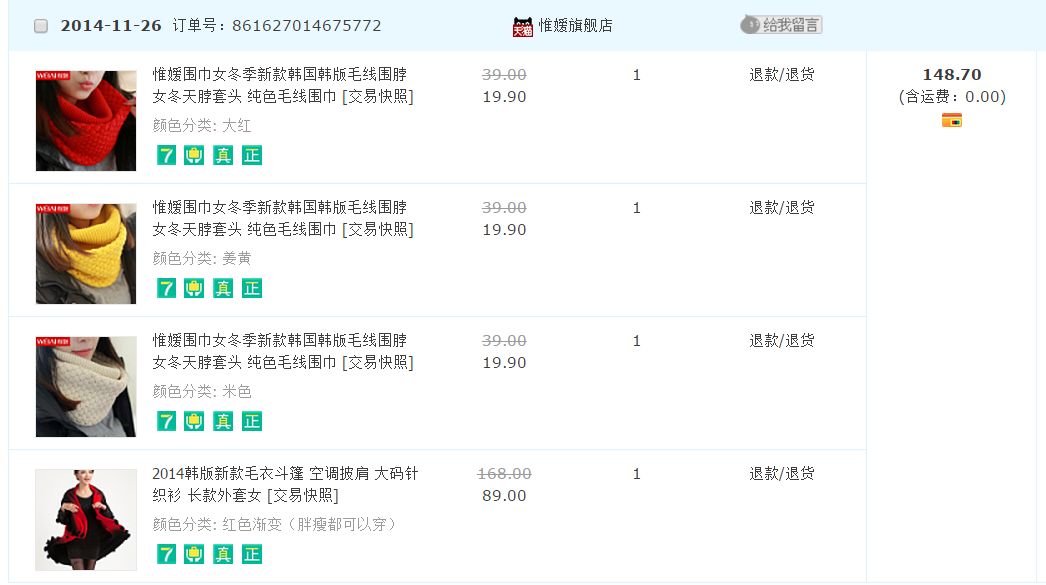Click the credit card payment icon under 148.70
Viewport: 1046px width, 585px height.
coord(951,120)
